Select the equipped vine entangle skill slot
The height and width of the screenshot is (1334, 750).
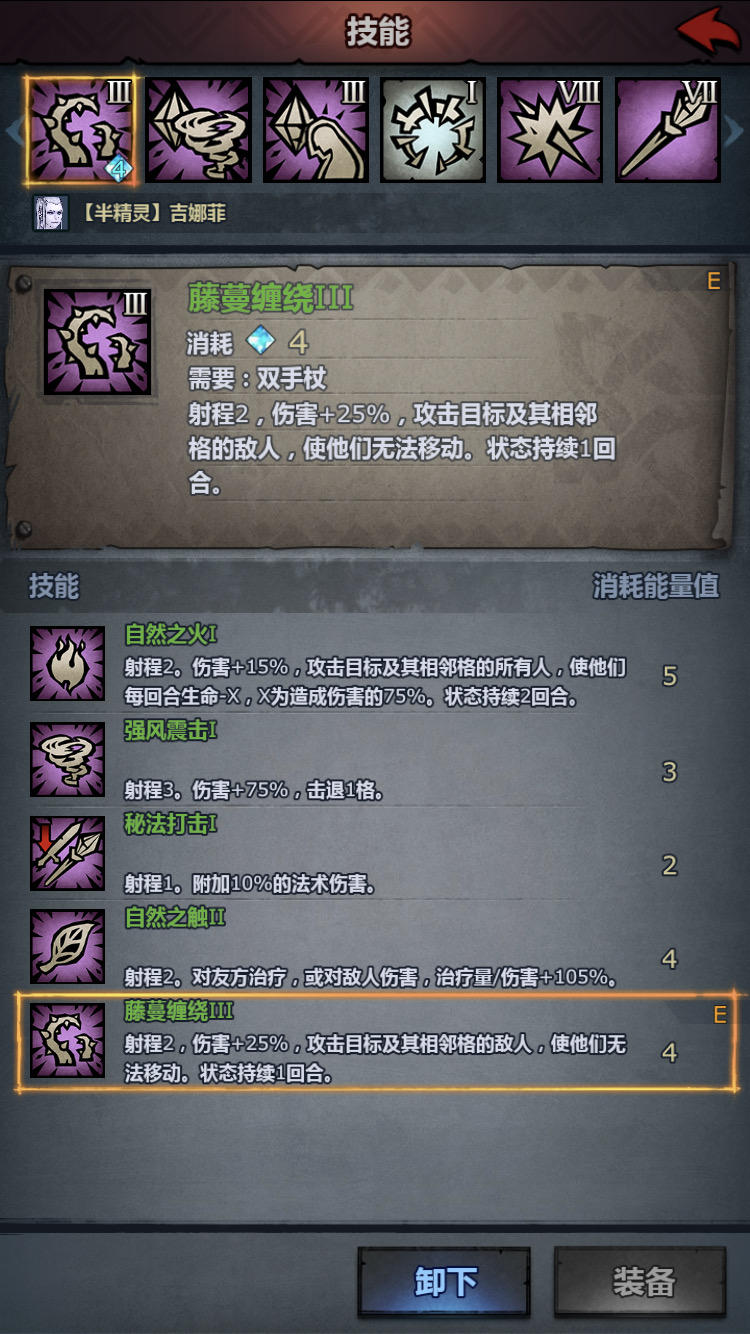click(x=80, y=130)
